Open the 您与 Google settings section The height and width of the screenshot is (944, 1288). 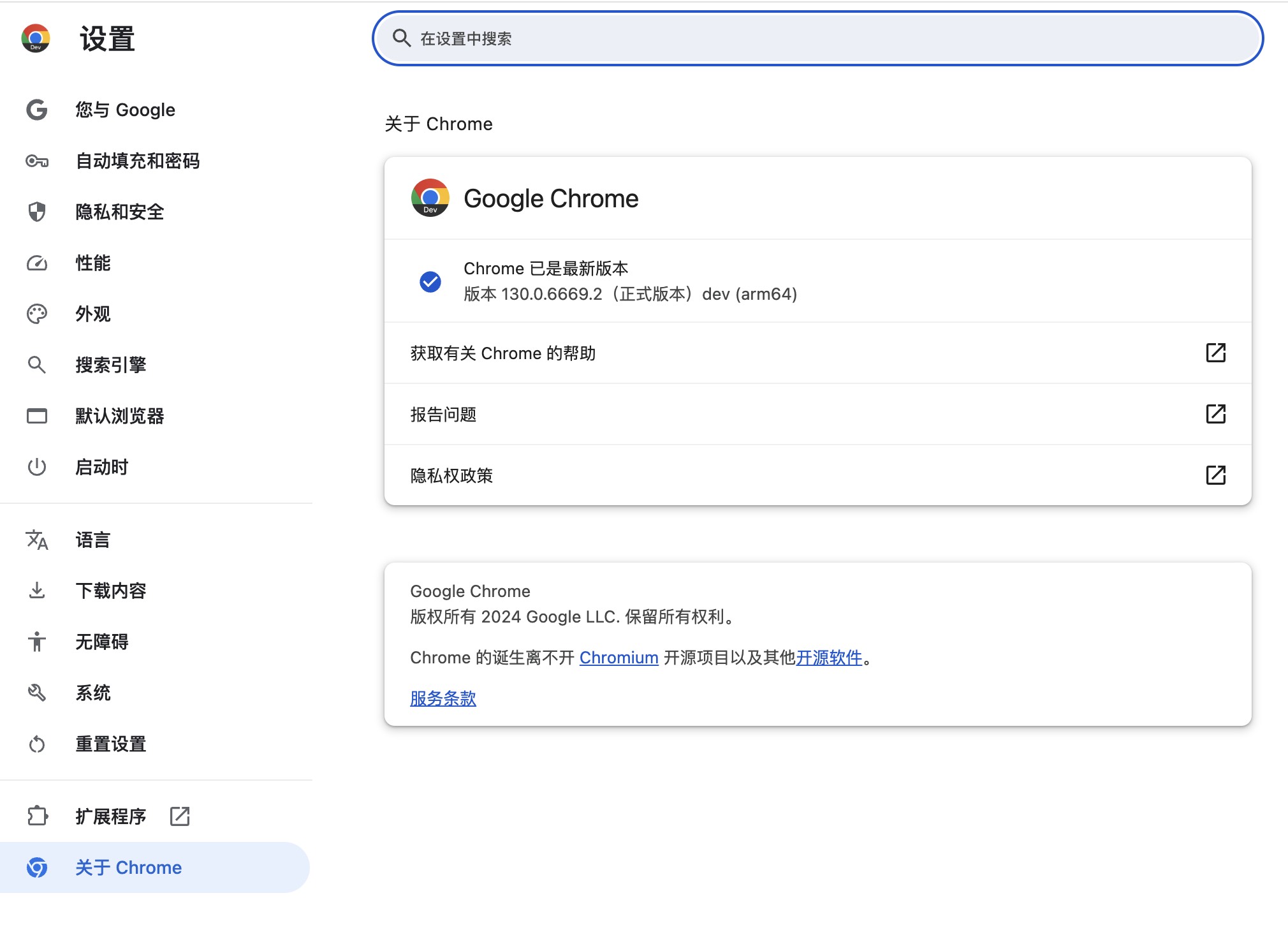[x=155, y=110]
